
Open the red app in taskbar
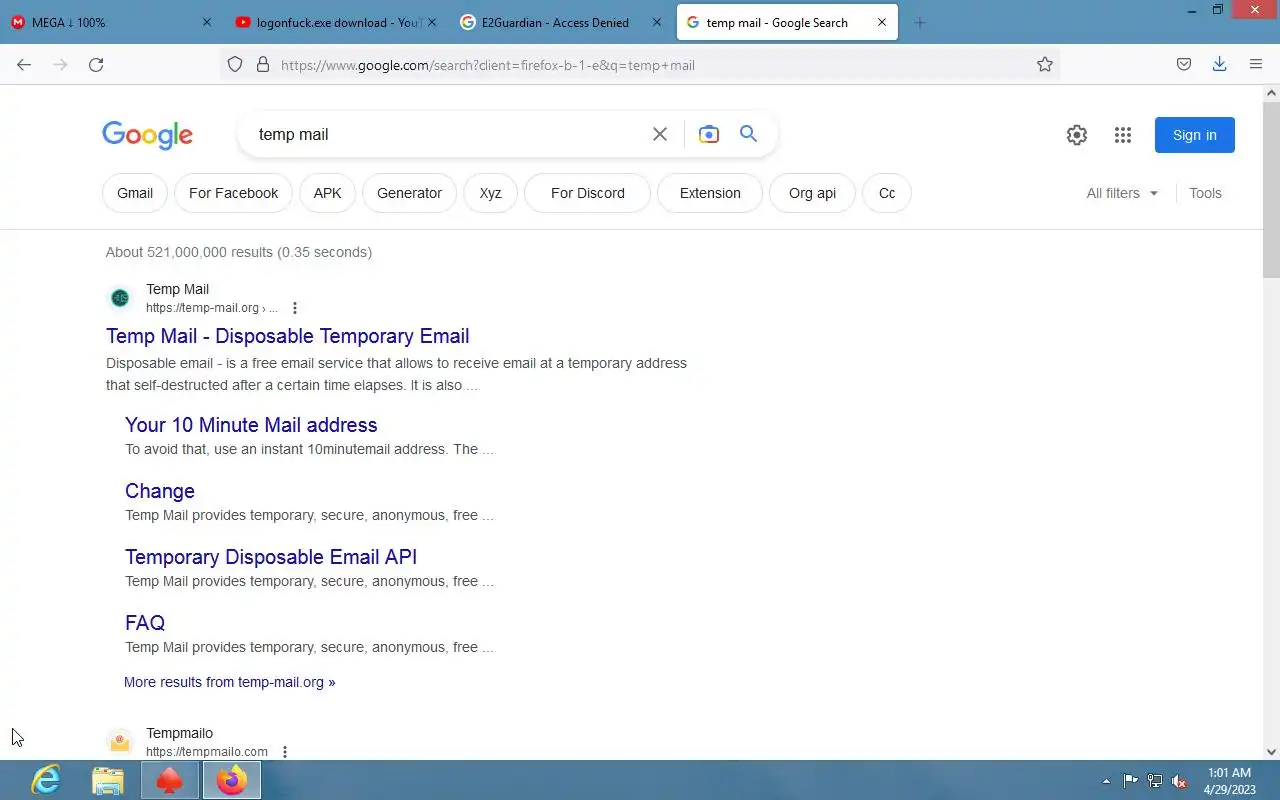coord(170,780)
